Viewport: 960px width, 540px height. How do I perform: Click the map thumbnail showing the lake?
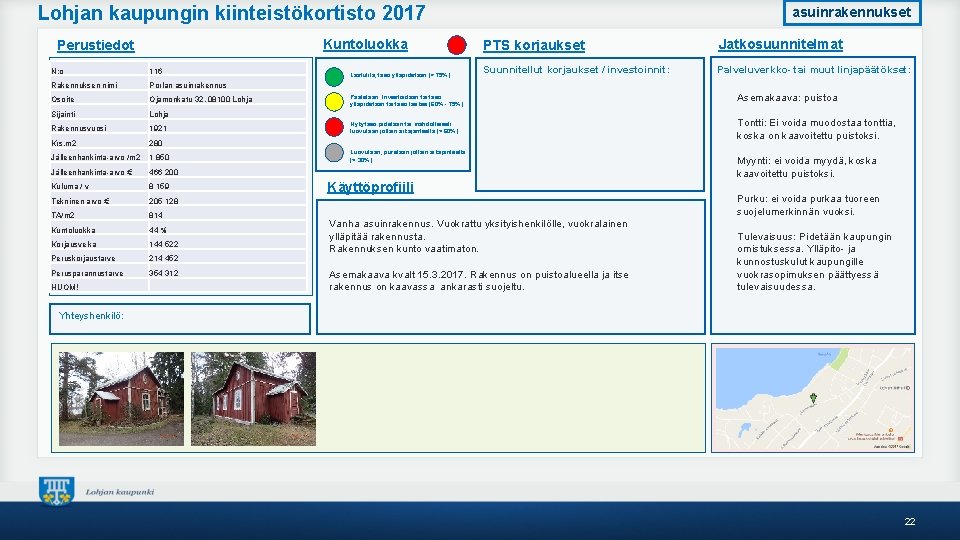pos(813,399)
